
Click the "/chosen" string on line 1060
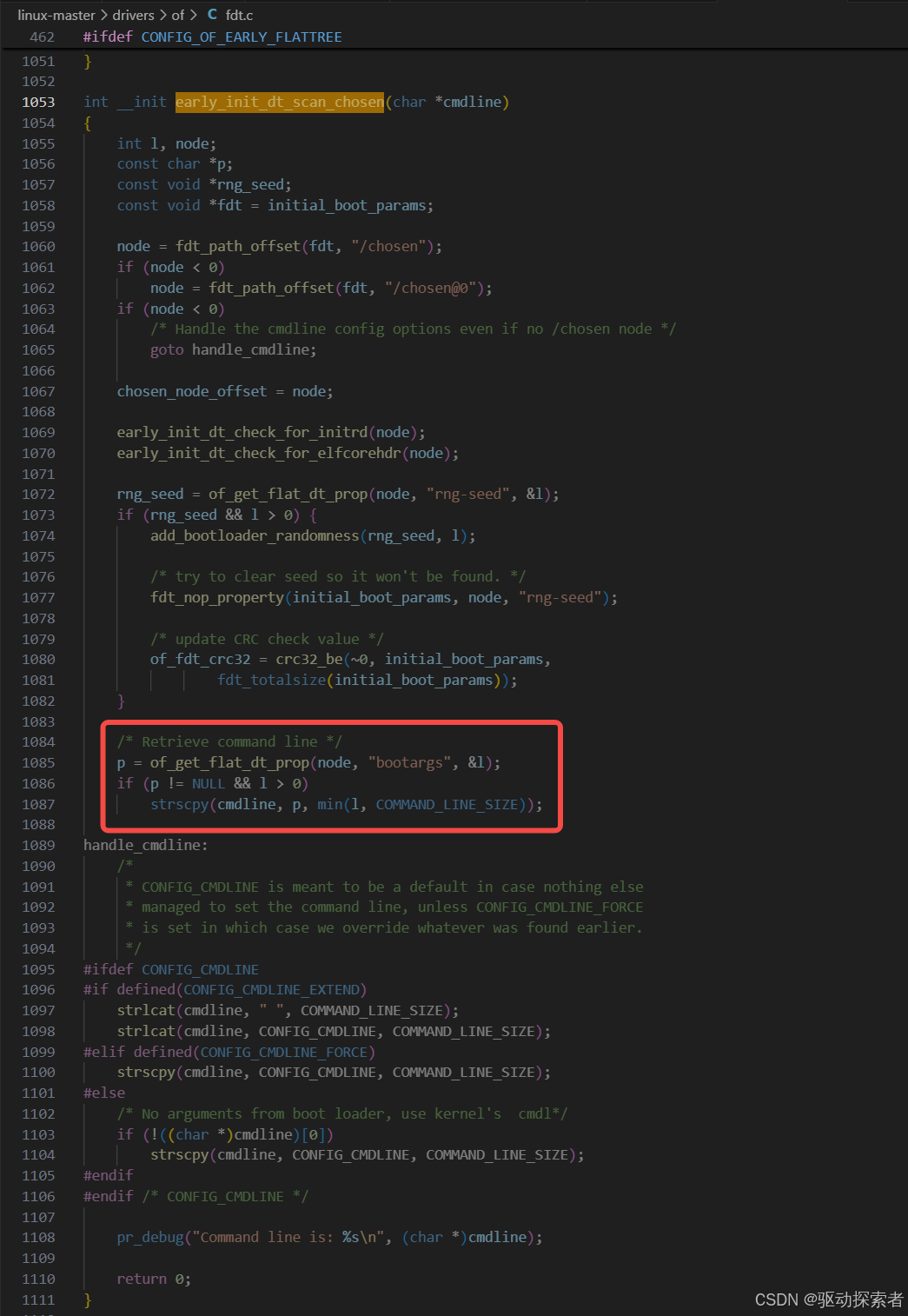pos(388,247)
